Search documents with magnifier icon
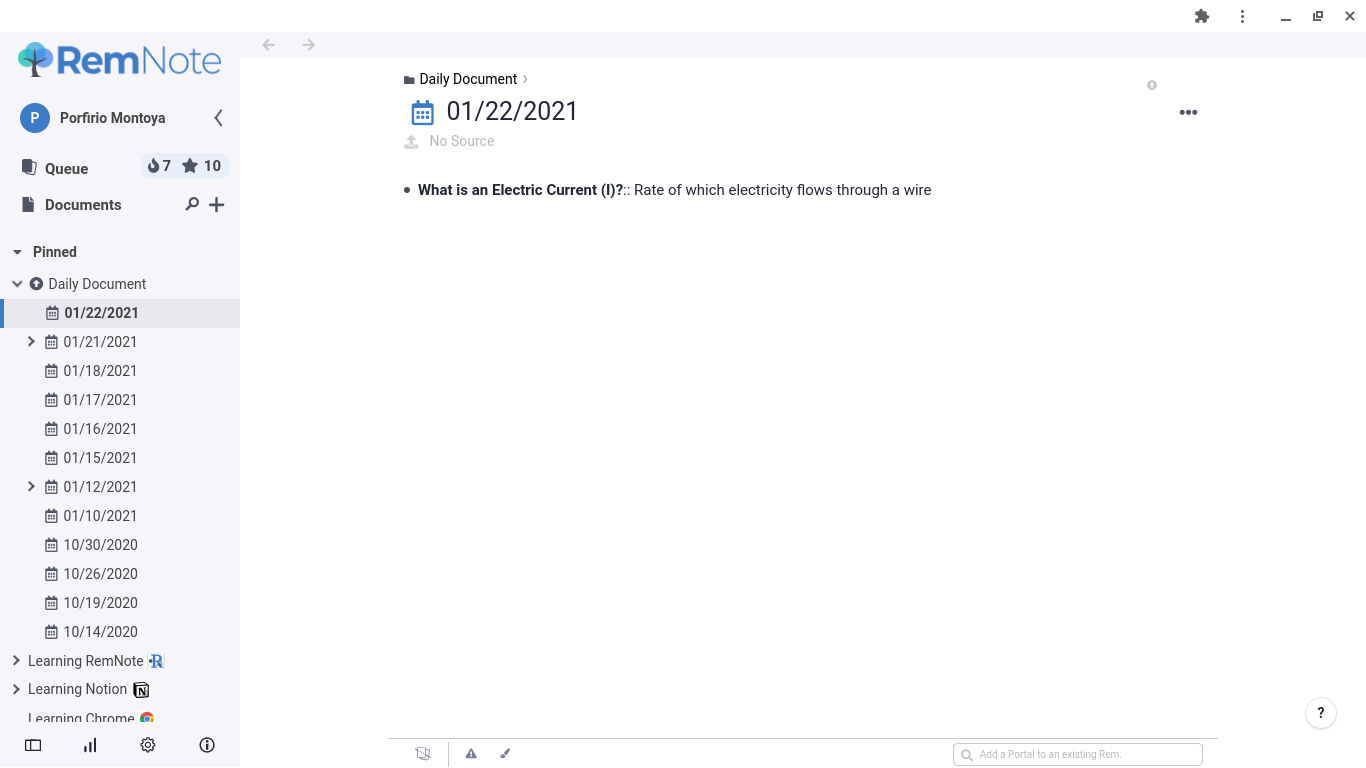The height and width of the screenshot is (768, 1366). 192,204
